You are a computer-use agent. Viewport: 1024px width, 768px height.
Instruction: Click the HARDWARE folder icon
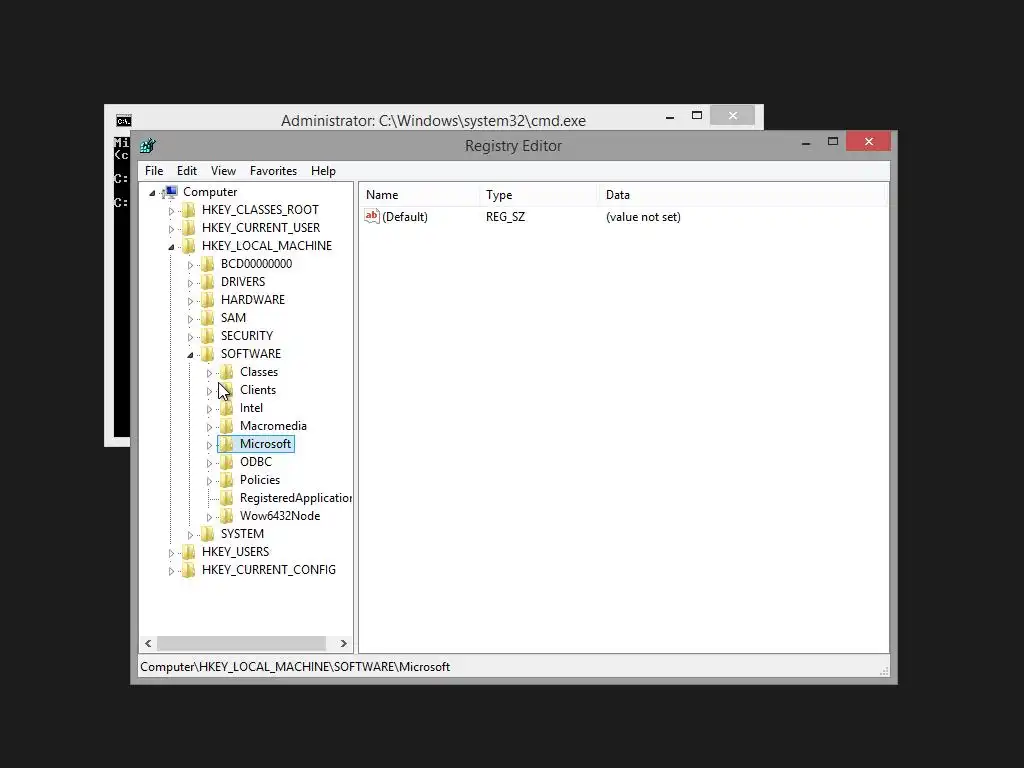pos(208,300)
